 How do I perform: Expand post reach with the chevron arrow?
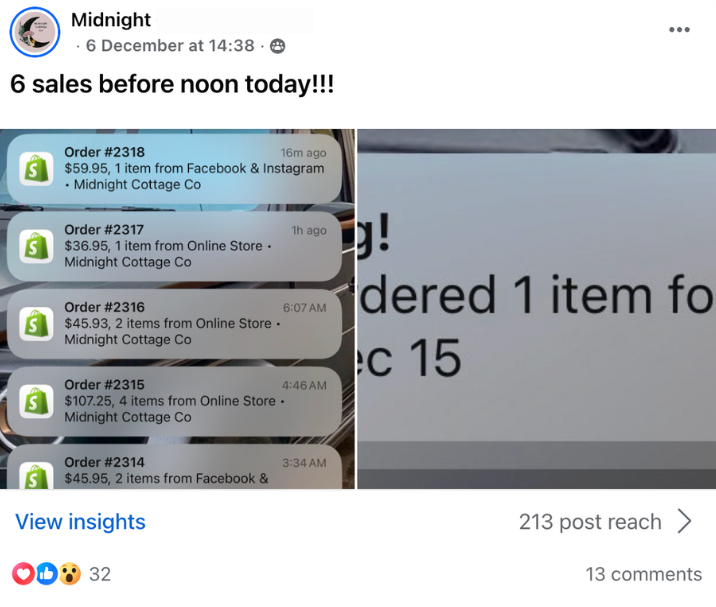[684, 521]
